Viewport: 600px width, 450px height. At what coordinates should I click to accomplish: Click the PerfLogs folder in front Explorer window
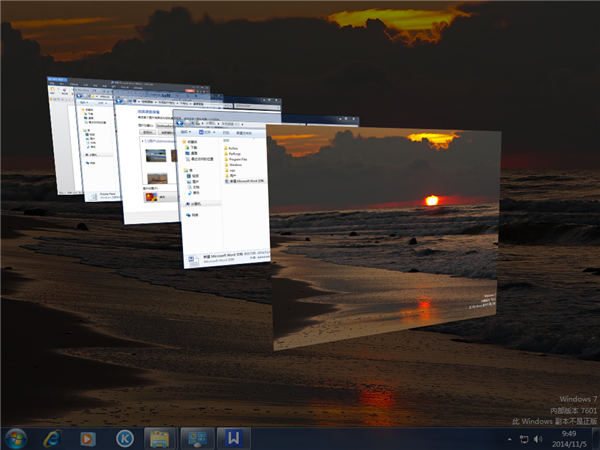[237, 154]
